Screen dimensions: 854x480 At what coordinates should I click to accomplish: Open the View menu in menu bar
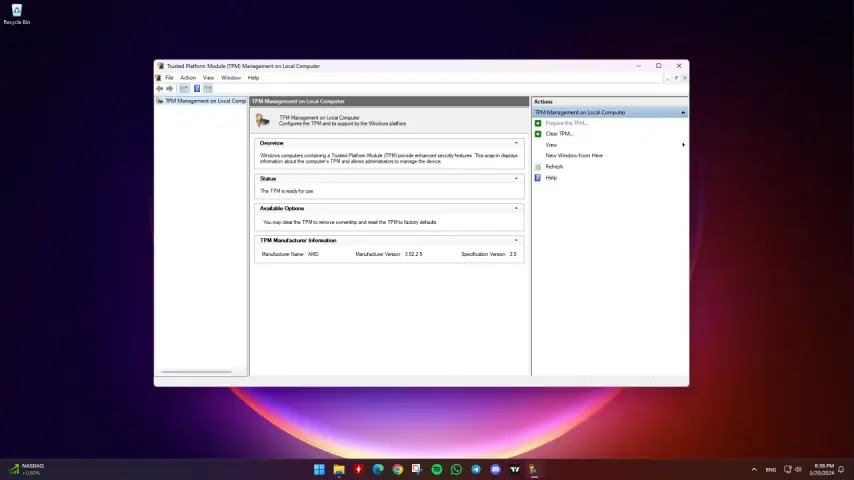[x=209, y=78]
